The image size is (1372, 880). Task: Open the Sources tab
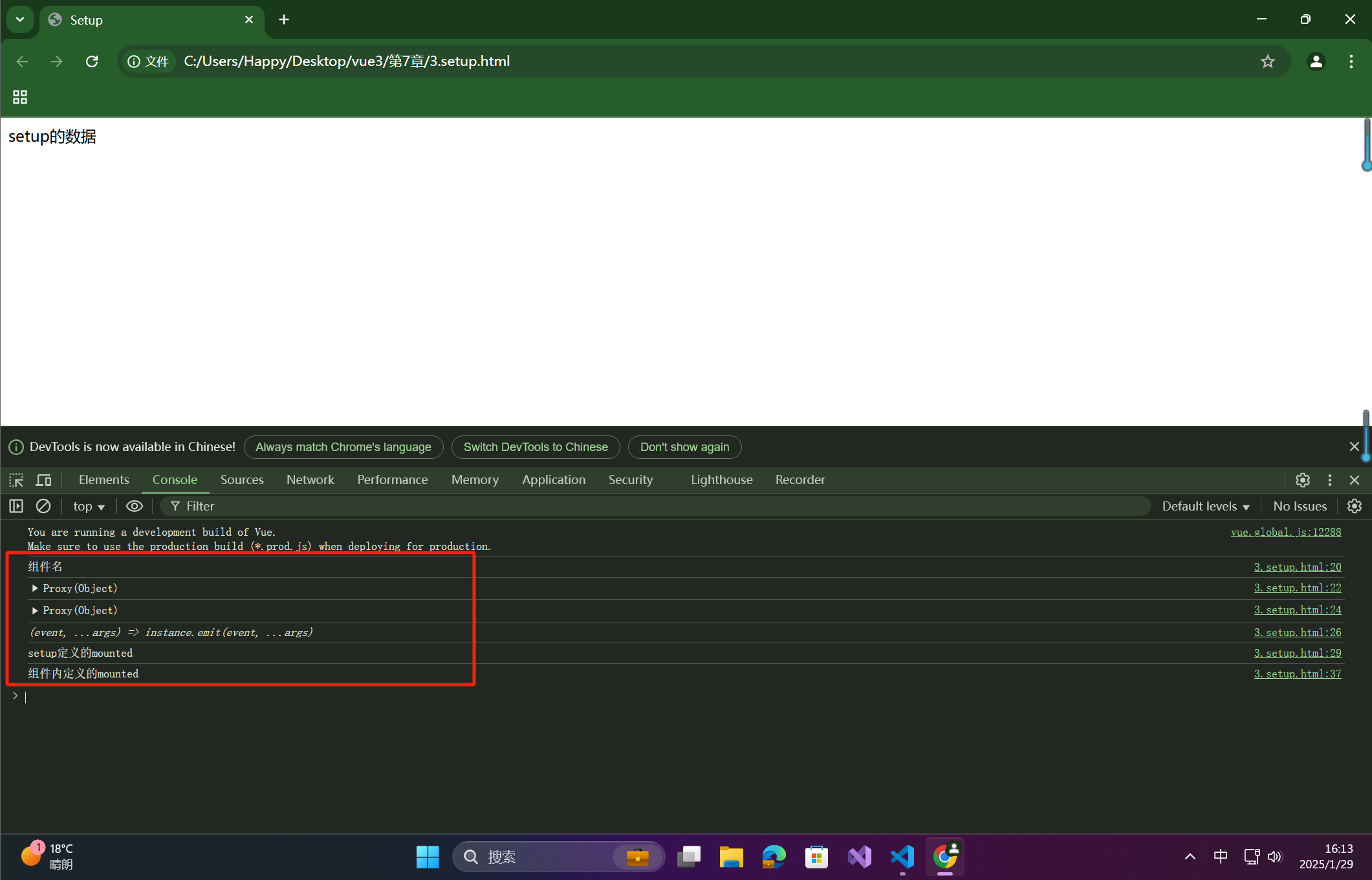tap(242, 480)
